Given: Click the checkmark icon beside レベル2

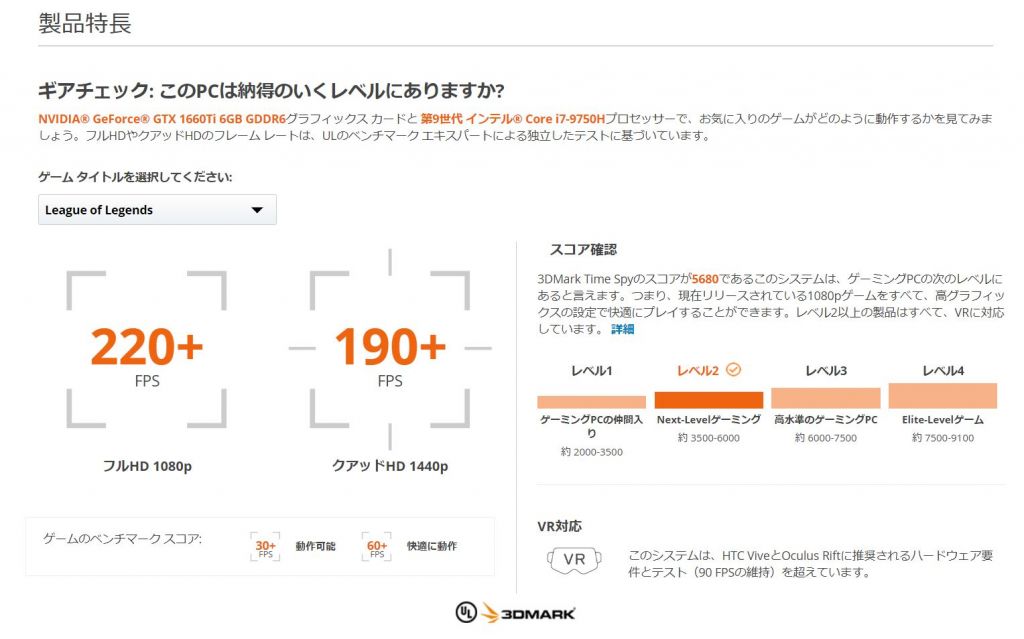Looking at the screenshot, I should click(x=733, y=370).
